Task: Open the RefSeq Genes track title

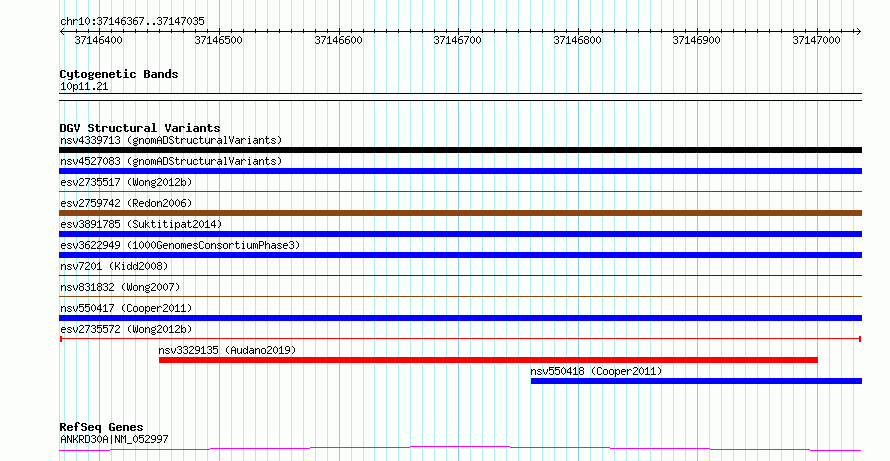Action: pyautogui.click(x=102, y=427)
